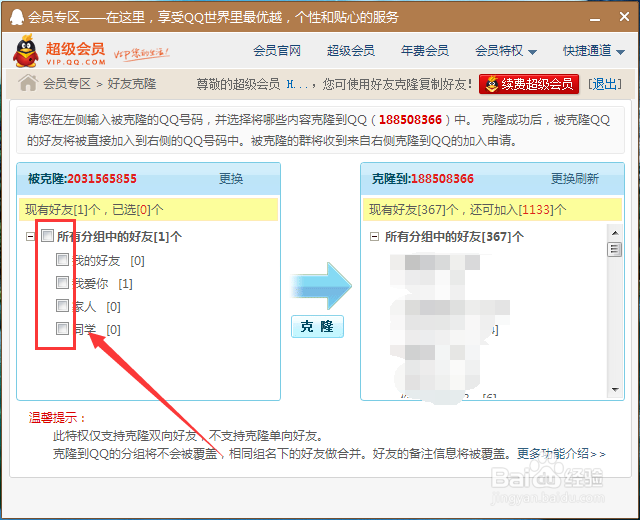Viewport: 640px width, 520px height.
Task: Click 更换 to change cloned QQ
Action: [x=231, y=179]
